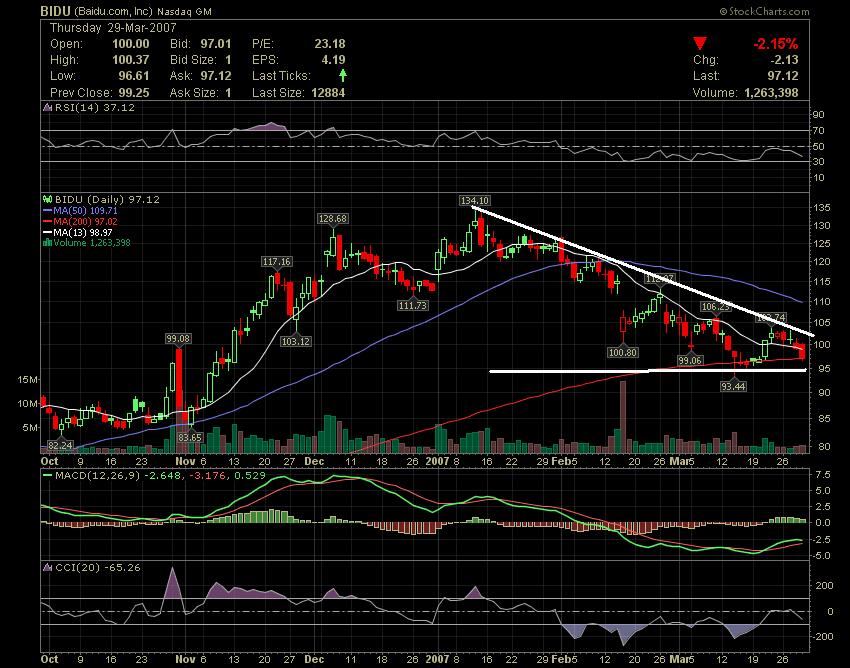Click the 'MA(13) 98.97' legend text
The image size is (850, 668).
coord(82,233)
